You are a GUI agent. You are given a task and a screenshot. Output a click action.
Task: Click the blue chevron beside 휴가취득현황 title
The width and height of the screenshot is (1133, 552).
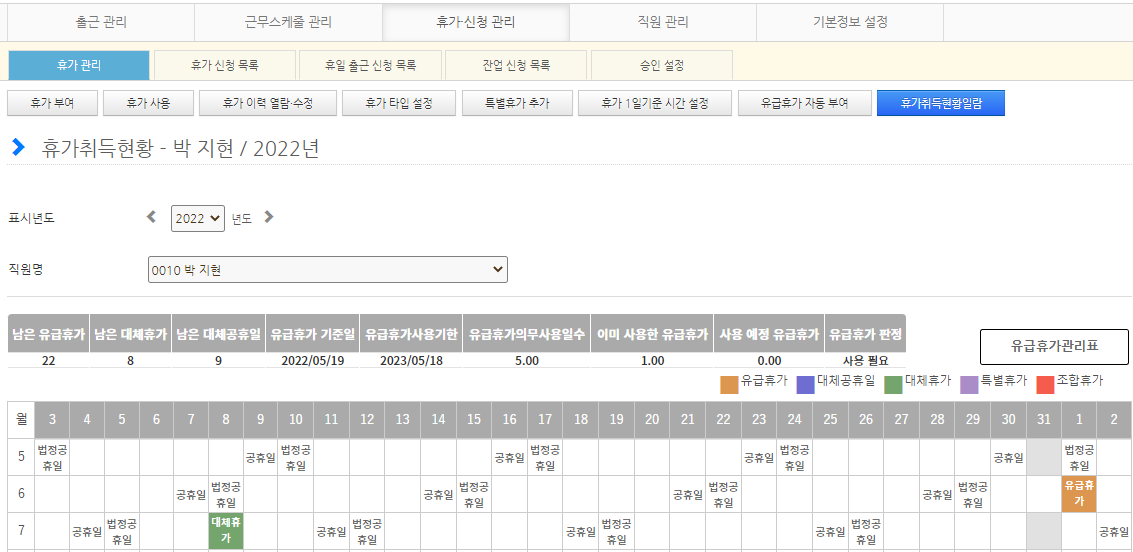[x=18, y=148]
